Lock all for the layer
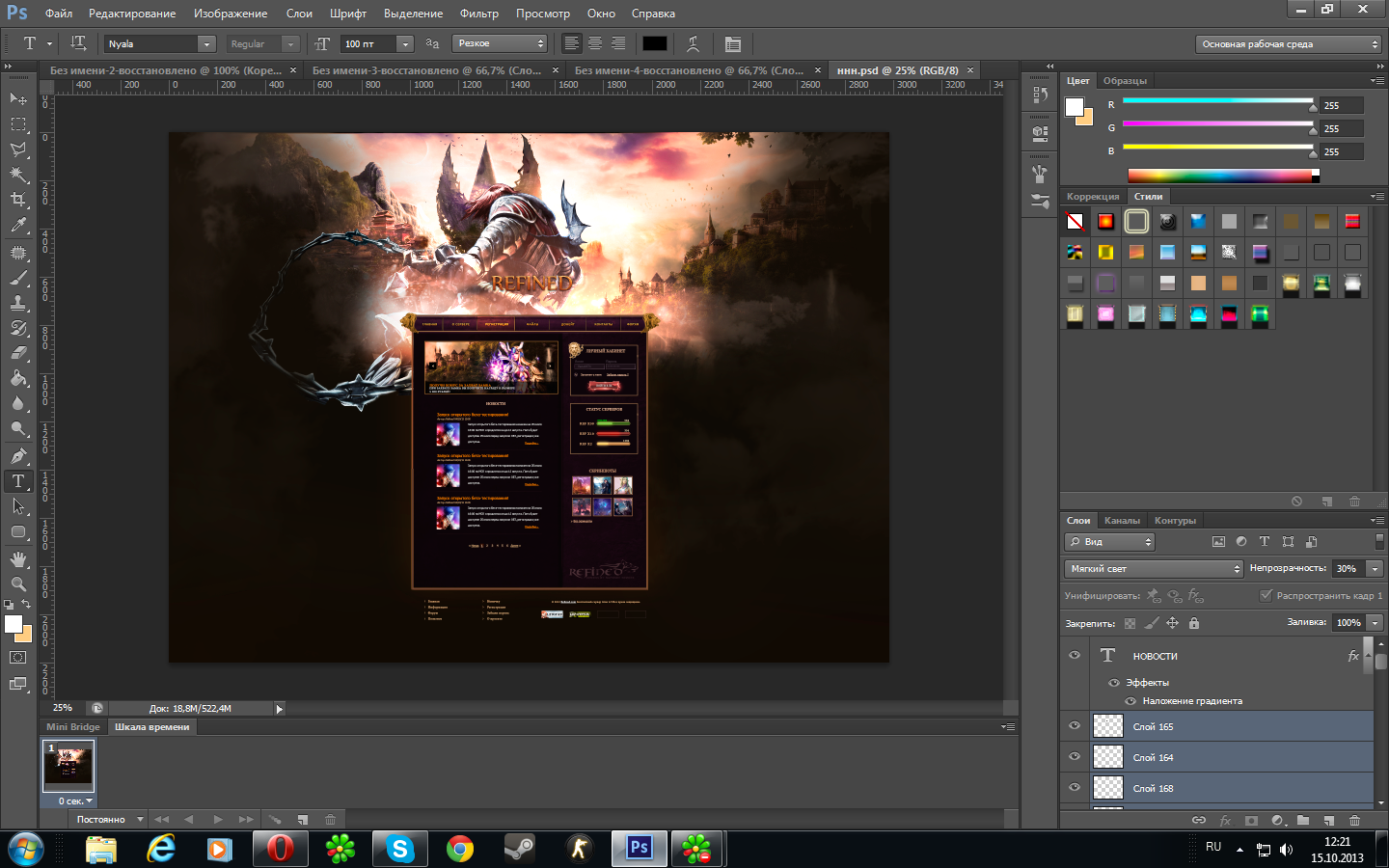The image size is (1389, 868). (1194, 623)
